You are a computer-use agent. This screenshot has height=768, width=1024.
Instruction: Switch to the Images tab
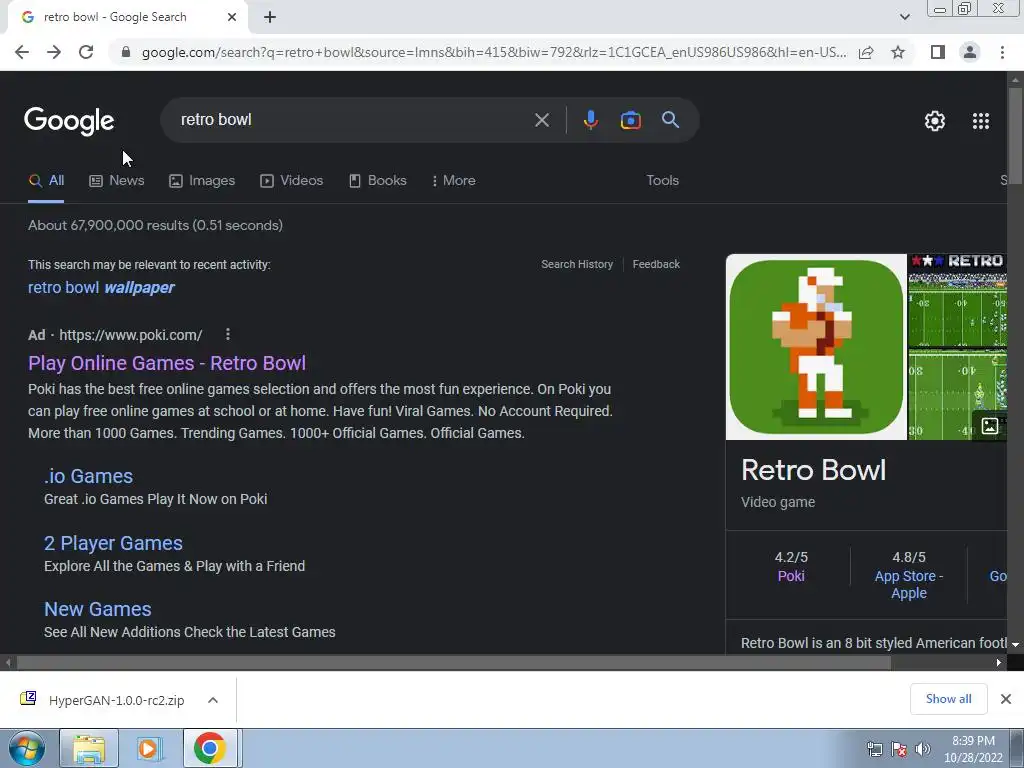(202, 181)
